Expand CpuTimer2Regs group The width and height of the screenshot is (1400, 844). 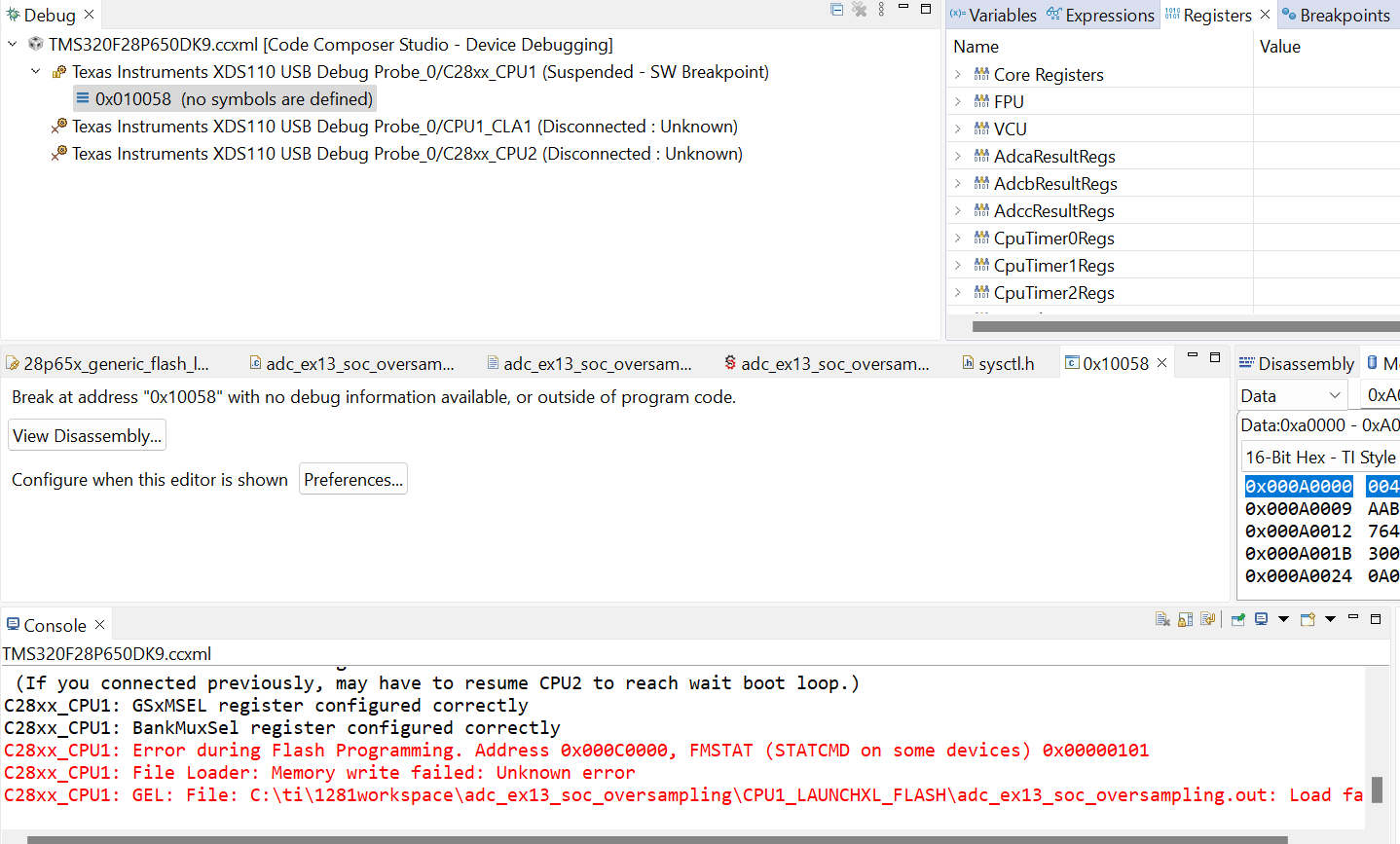(x=958, y=292)
